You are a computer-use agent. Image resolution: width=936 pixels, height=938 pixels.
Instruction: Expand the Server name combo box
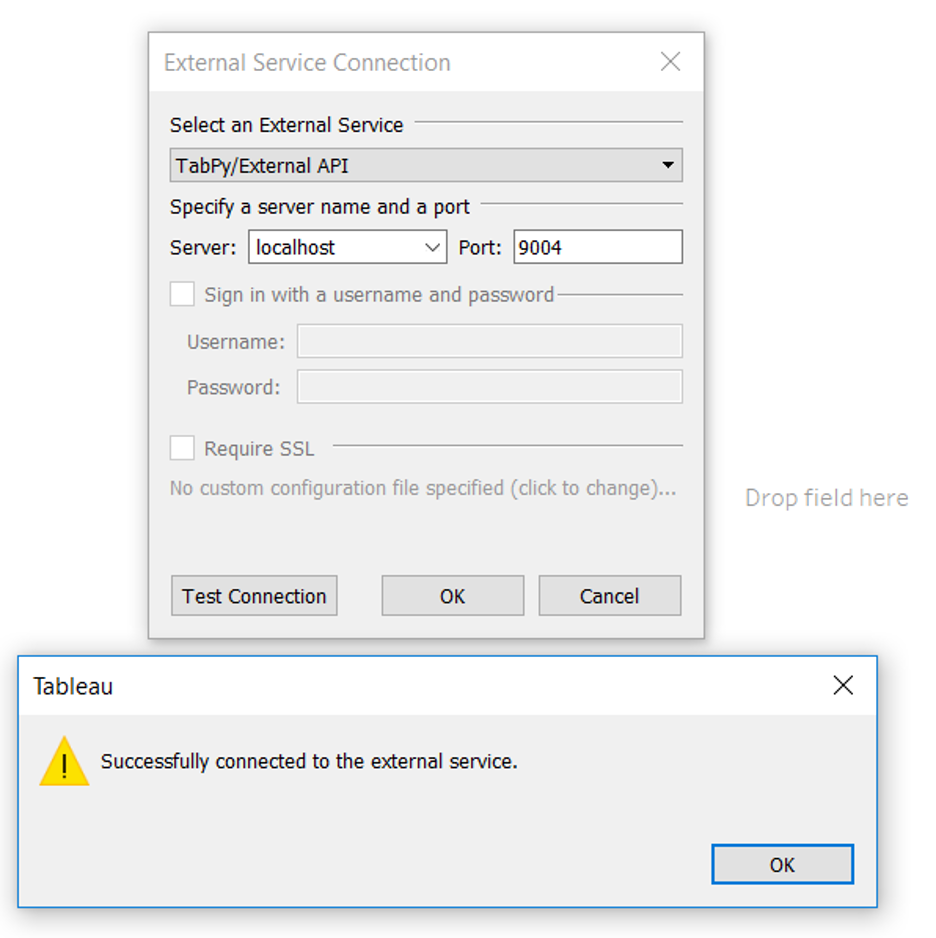click(435, 246)
